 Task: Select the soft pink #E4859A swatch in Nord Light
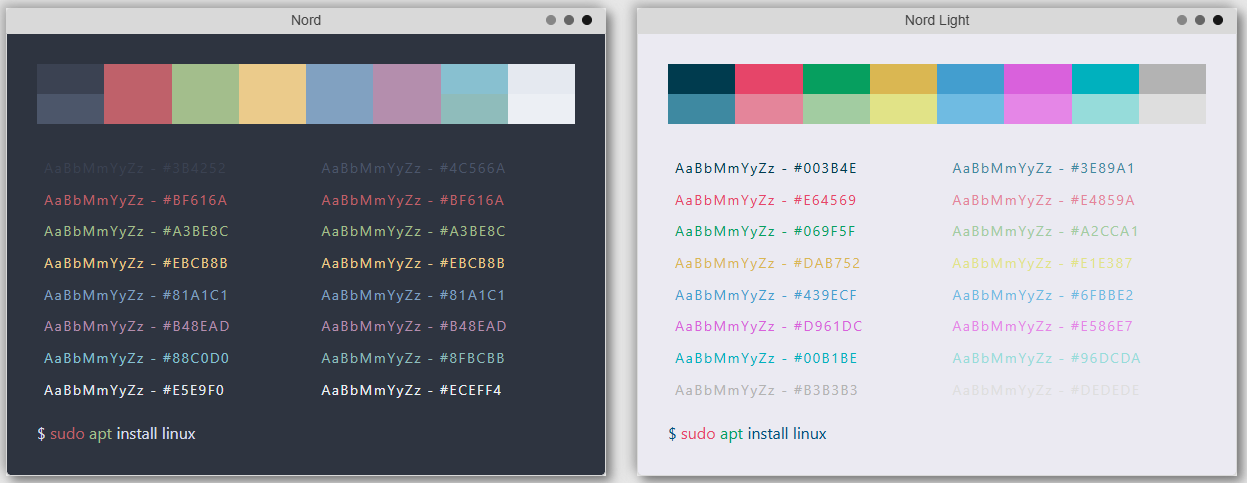[769, 109]
